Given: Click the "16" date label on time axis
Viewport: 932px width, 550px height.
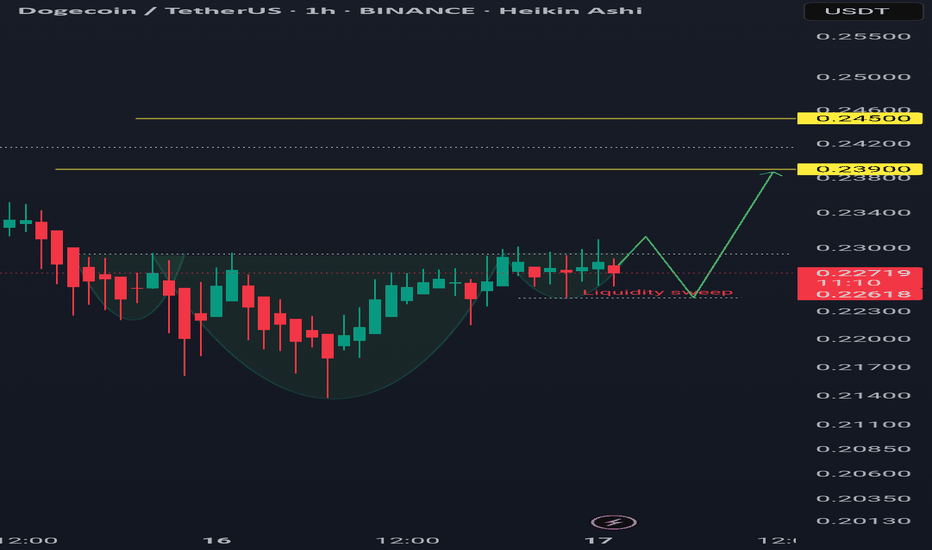Looking at the screenshot, I should click(x=216, y=540).
